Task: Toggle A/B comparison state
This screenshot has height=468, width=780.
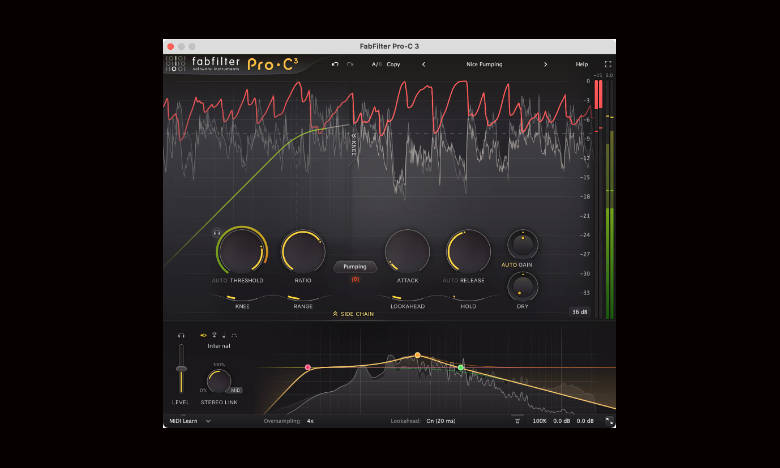Action: tap(376, 64)
